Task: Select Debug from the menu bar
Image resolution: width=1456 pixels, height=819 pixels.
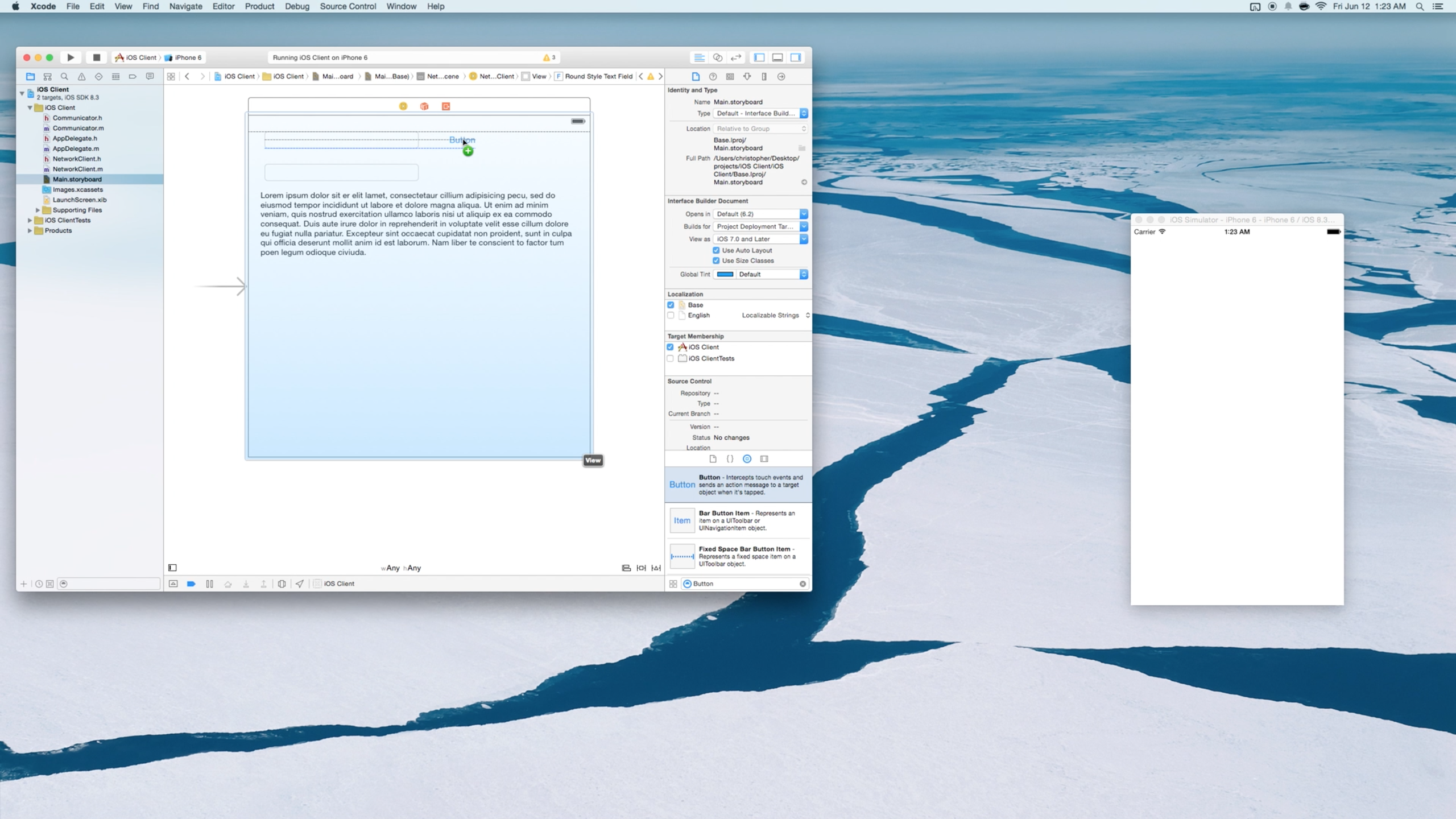Action: pos(297,6)
